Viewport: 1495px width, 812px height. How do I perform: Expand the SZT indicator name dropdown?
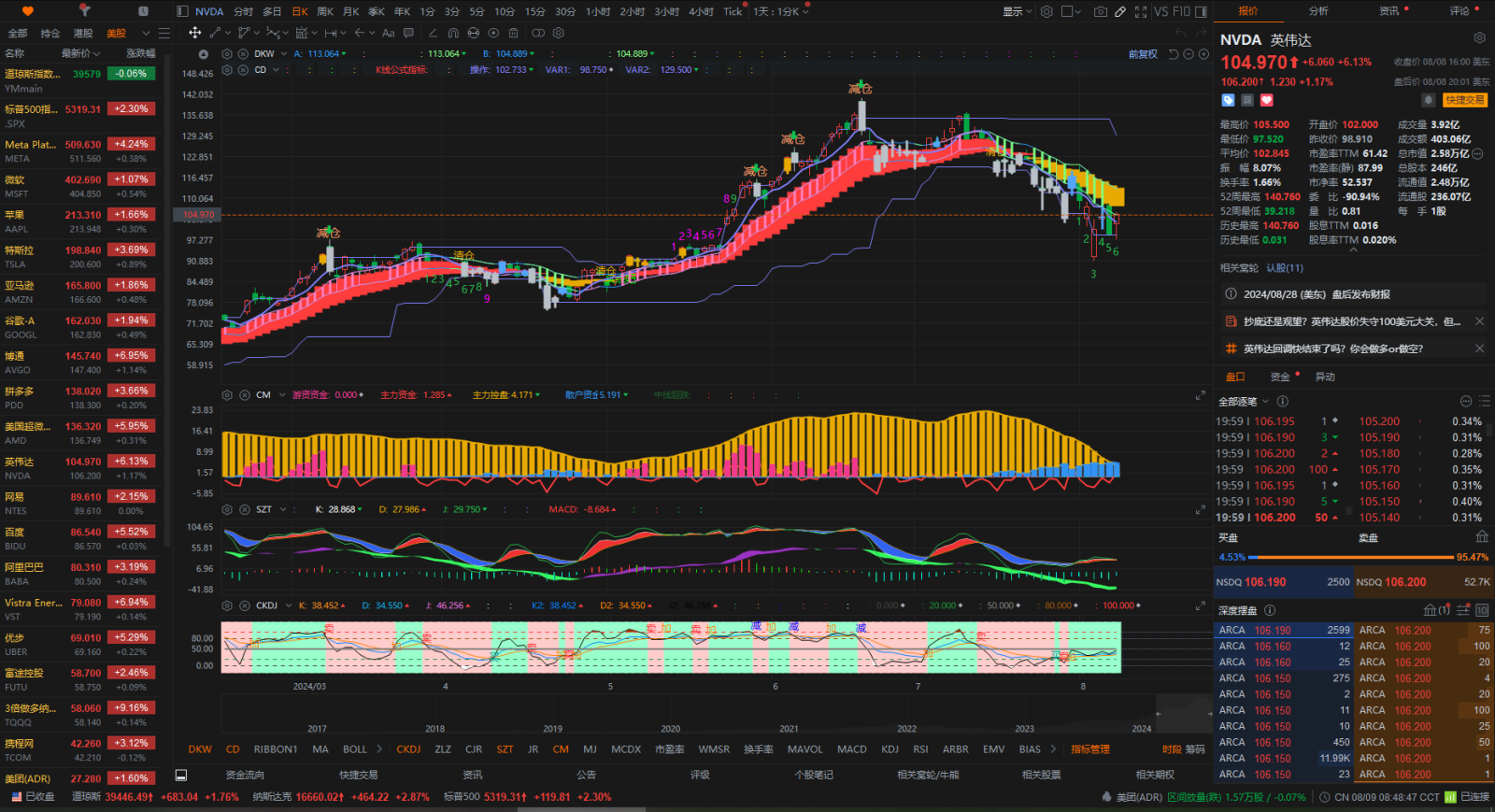click(283, 509)
